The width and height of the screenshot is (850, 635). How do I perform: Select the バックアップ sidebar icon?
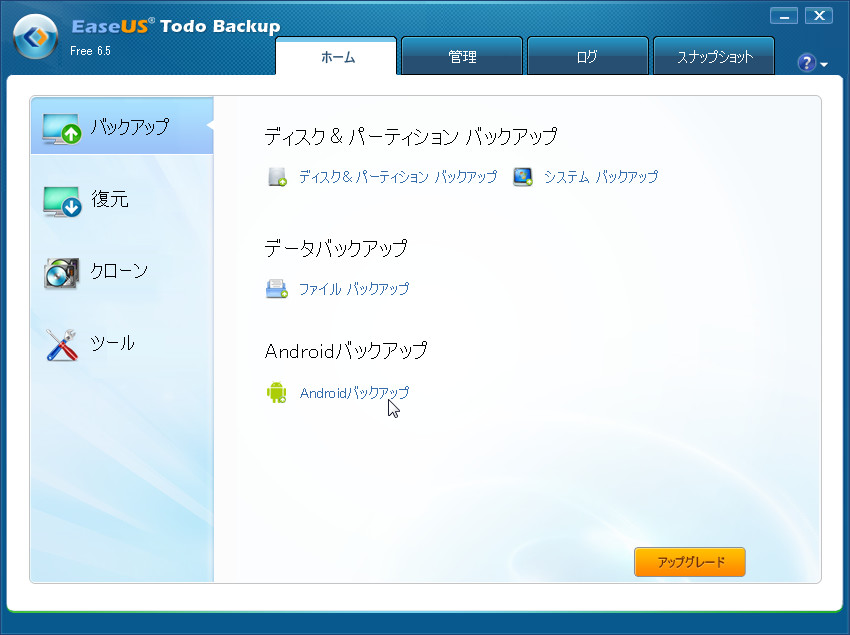point(62,126)
